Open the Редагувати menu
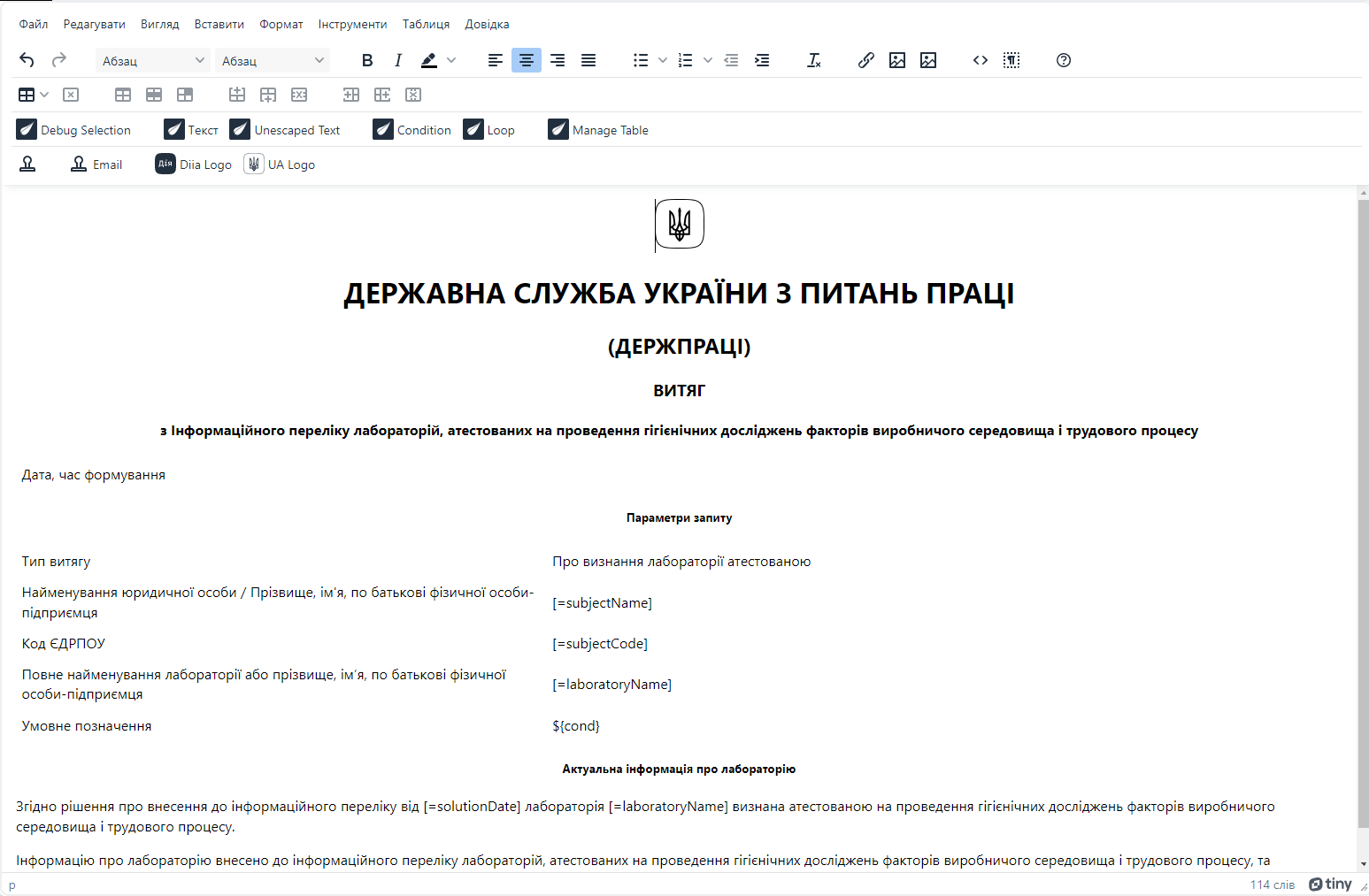The image size is (1369, 896). [95, 24]
